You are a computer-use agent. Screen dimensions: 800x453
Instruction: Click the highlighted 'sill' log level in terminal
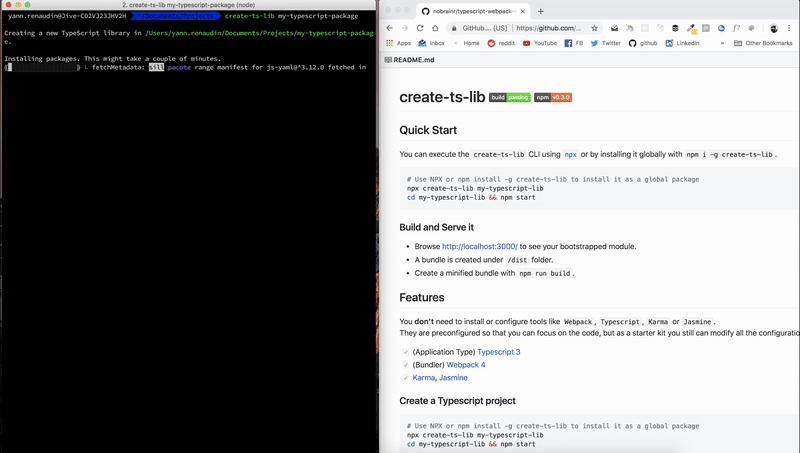pos(156,67)
